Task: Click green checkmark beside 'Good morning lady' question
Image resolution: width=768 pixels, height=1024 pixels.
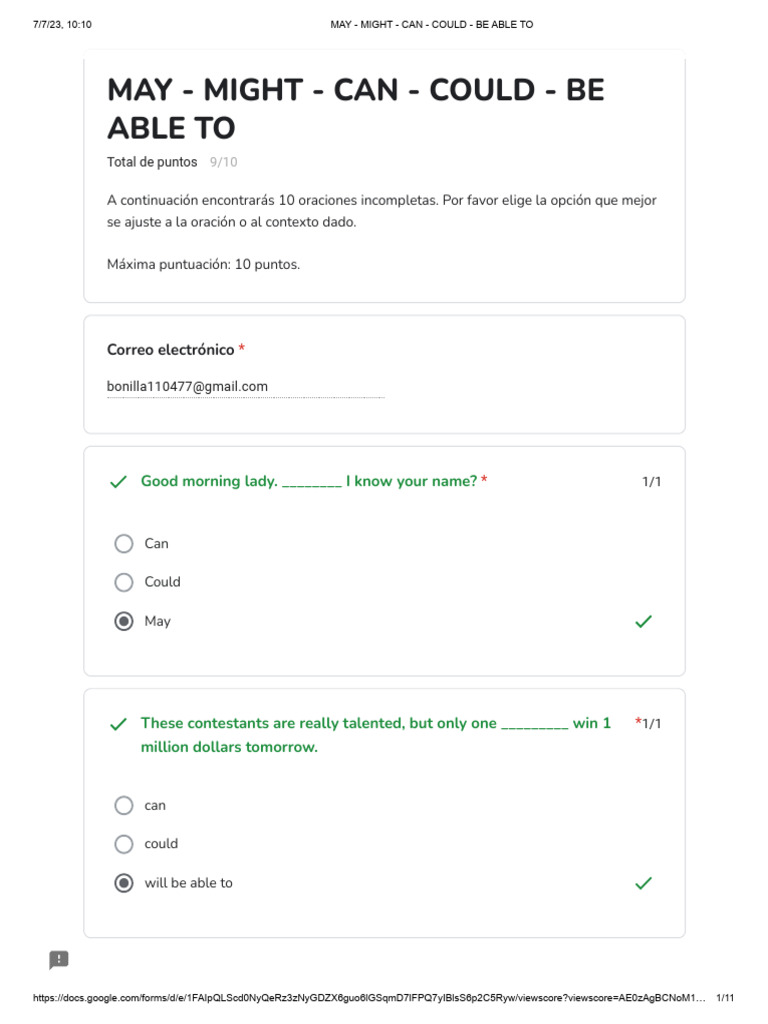Action: click(x=118, y=482)
